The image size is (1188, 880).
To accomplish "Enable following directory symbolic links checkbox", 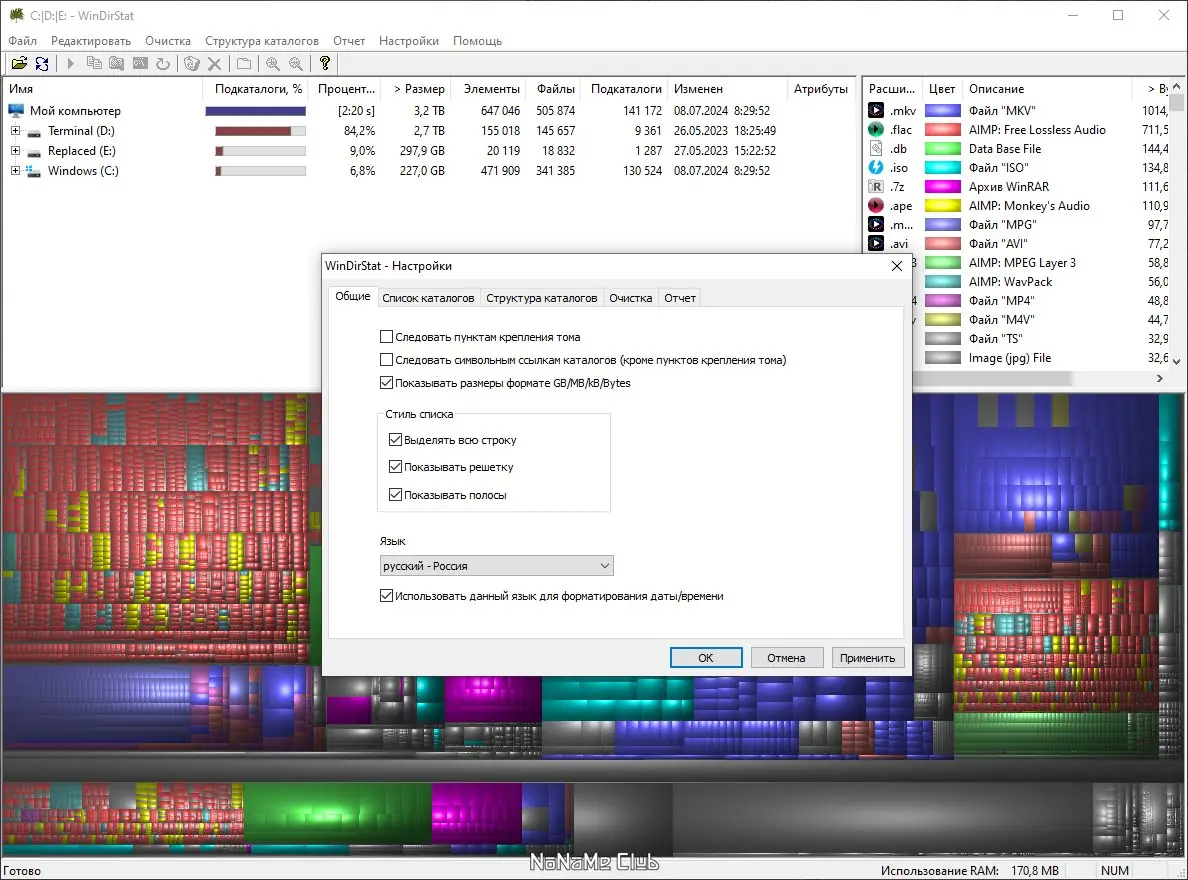I will point(386,359).
